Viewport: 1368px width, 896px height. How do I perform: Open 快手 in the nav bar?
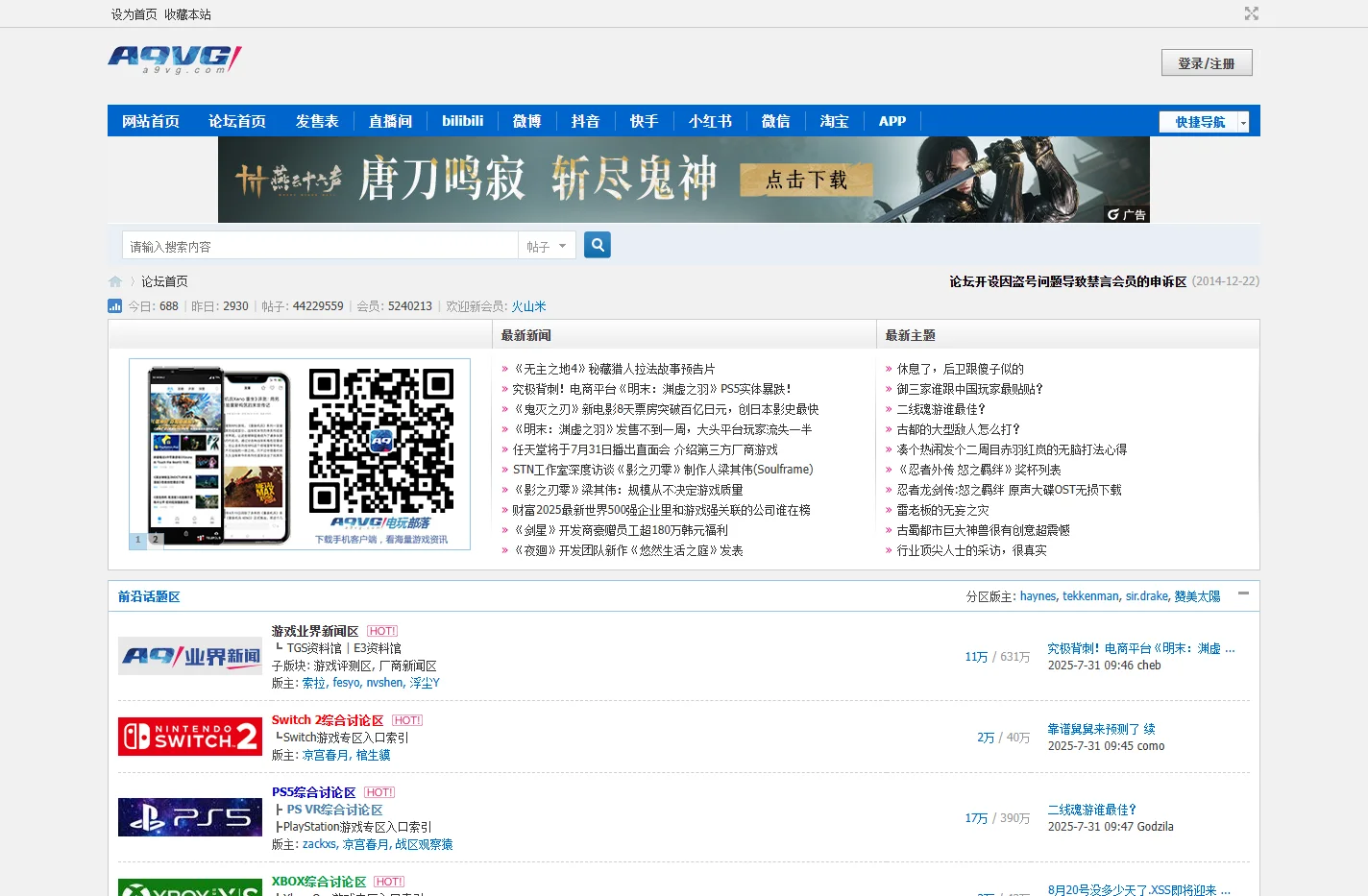[x=644, y=121]
